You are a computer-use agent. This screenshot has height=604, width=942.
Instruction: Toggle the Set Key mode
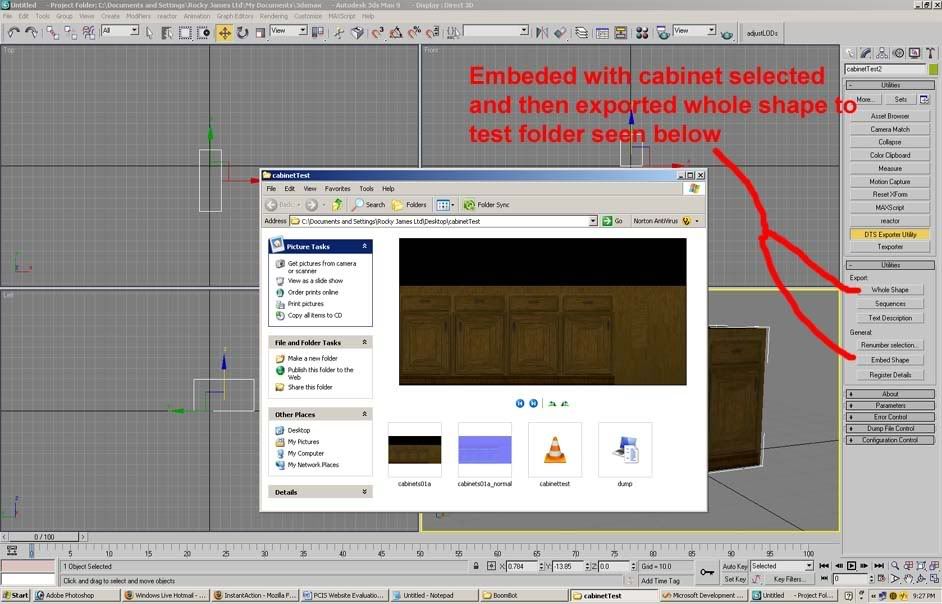coord(735,579)
